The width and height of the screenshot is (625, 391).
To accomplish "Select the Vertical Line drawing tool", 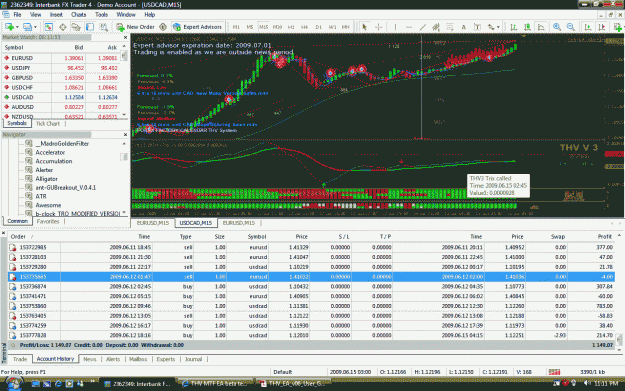I will 395,27.
